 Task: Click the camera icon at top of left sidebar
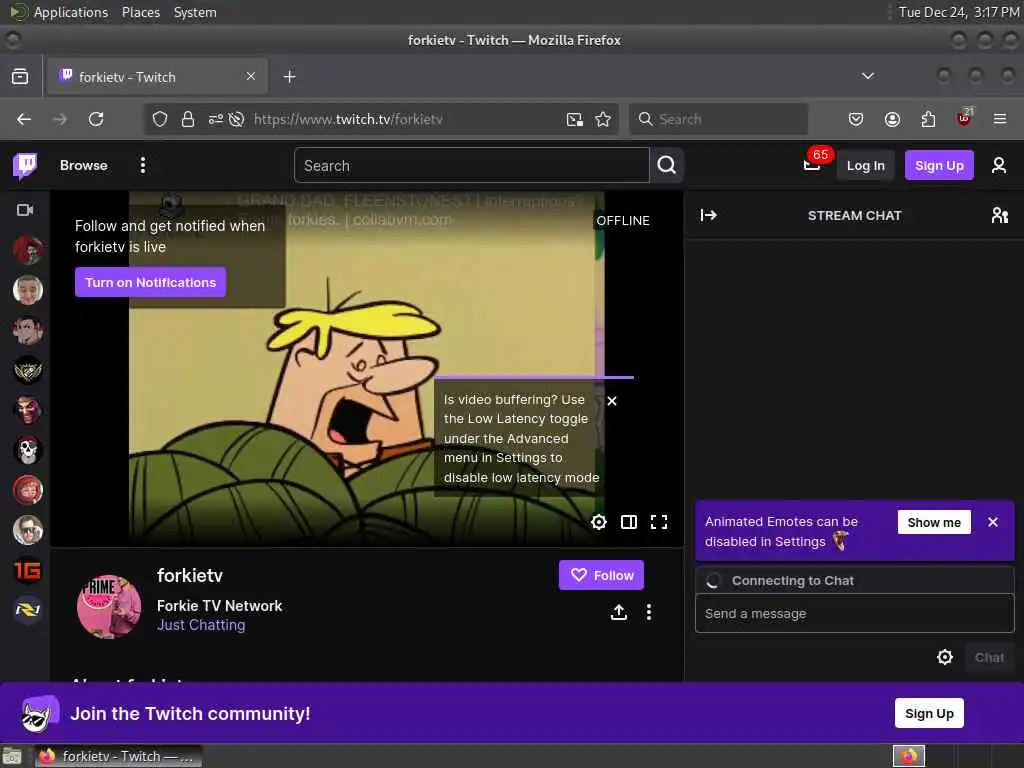pyautogui.click(x=25, y=210)
